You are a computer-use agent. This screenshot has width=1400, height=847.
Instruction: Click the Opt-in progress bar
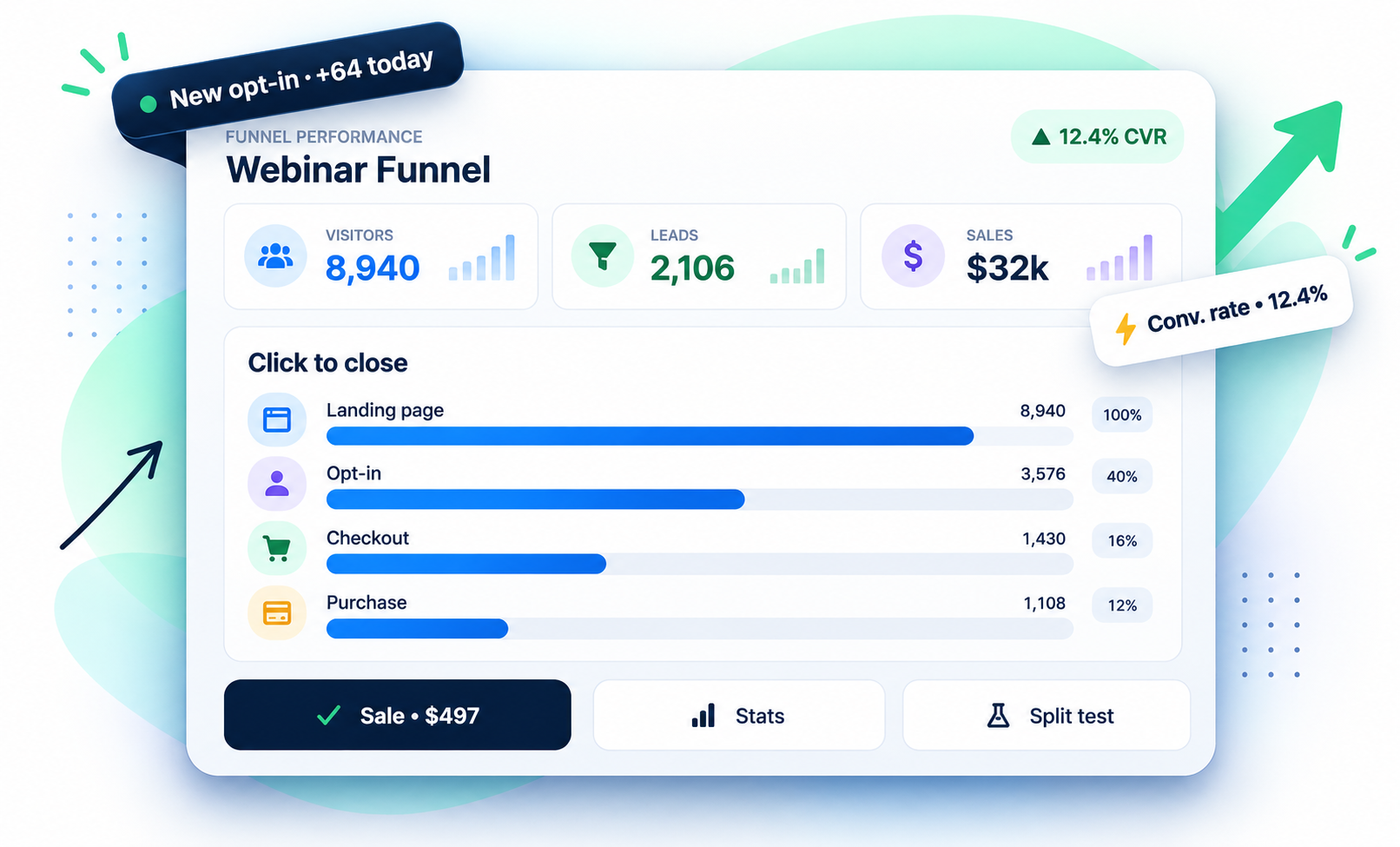pyautogui.click(x=700, y=500)
